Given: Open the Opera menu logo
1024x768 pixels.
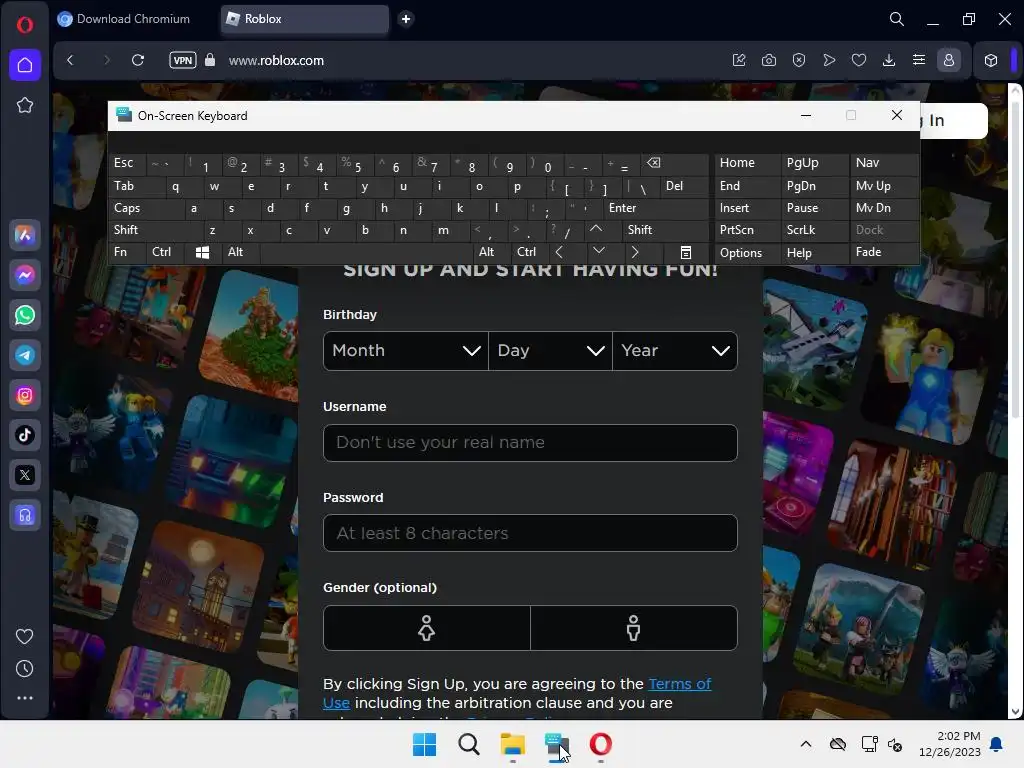Looking at the screenshot, I should 25,25.
